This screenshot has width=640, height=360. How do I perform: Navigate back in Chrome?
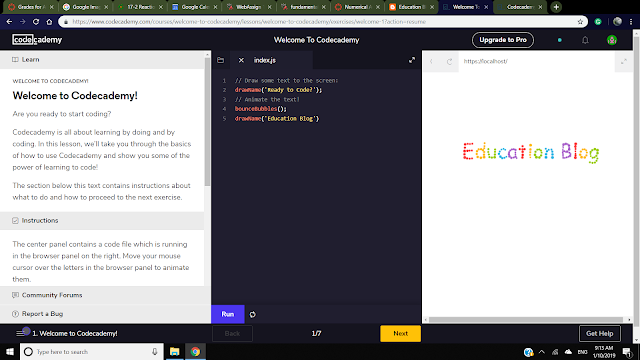click(x=9, y=22)
